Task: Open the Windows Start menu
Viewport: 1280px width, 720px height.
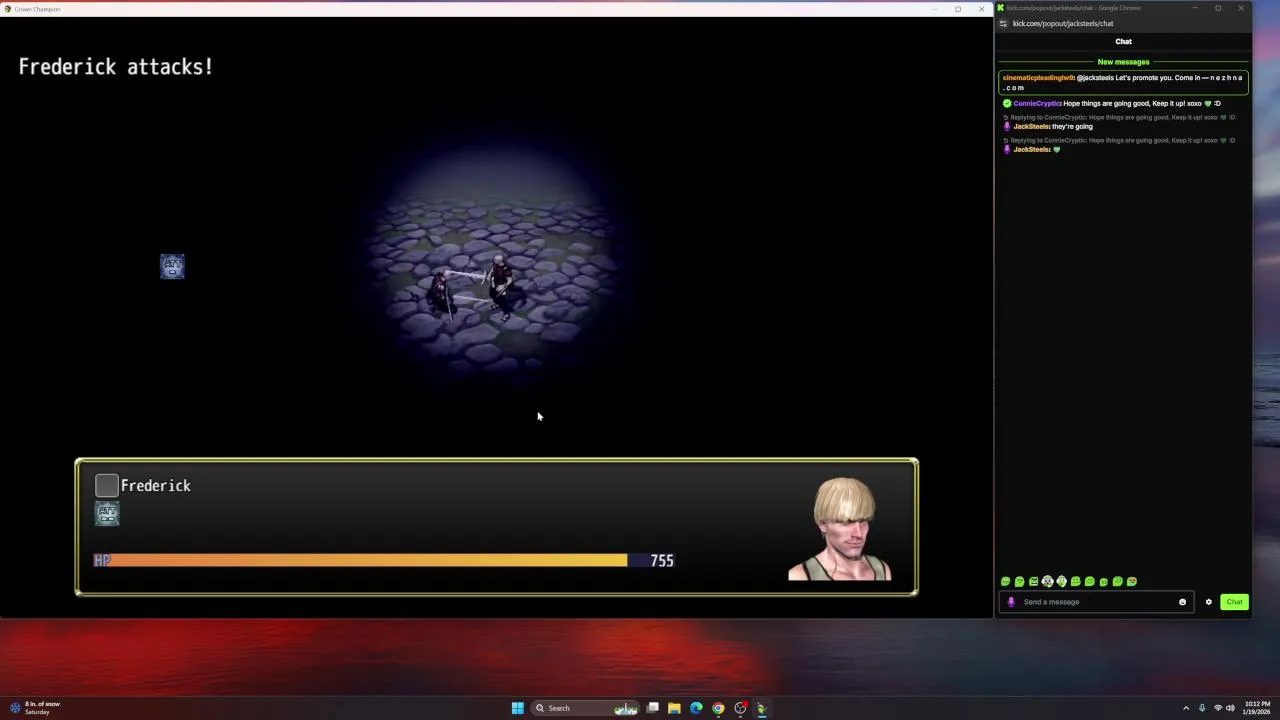Action: pos(517,708)
